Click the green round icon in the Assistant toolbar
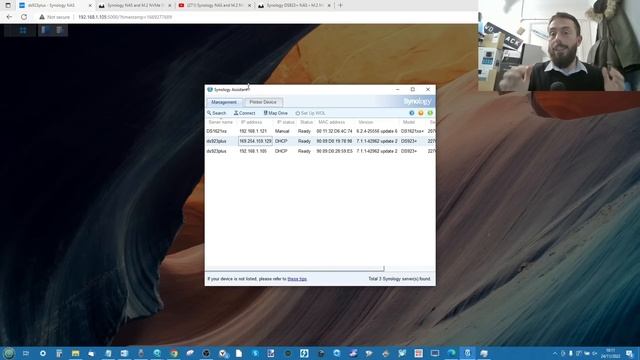This screenshot has width=640, height=360. pyautogui.click(x=430, y=113)
